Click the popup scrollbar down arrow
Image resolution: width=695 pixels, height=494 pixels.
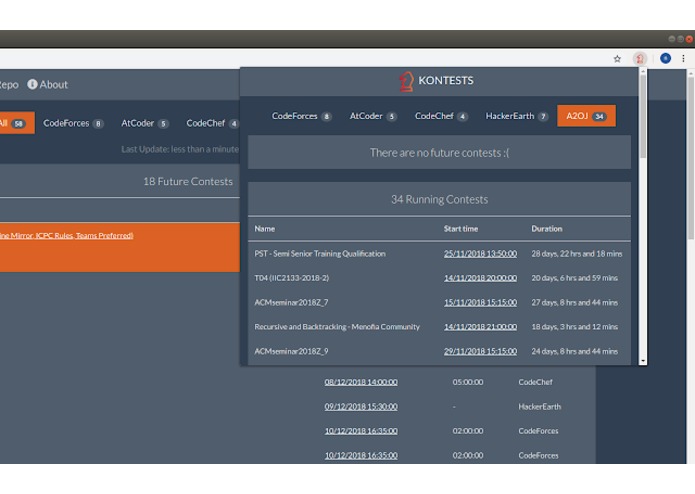(x=643, y=362)
